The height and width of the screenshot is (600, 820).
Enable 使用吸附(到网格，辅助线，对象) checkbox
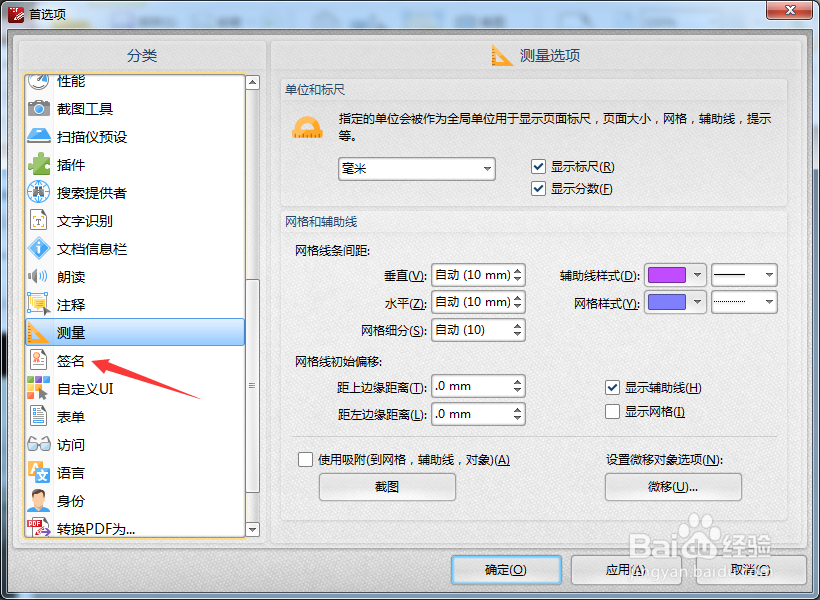pos(305,459)
